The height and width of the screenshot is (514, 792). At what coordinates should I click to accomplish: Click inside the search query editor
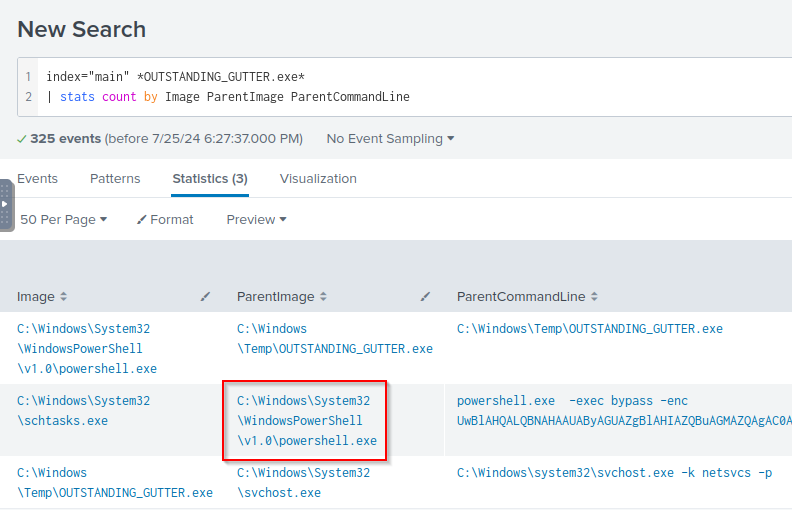click(400, 87)
